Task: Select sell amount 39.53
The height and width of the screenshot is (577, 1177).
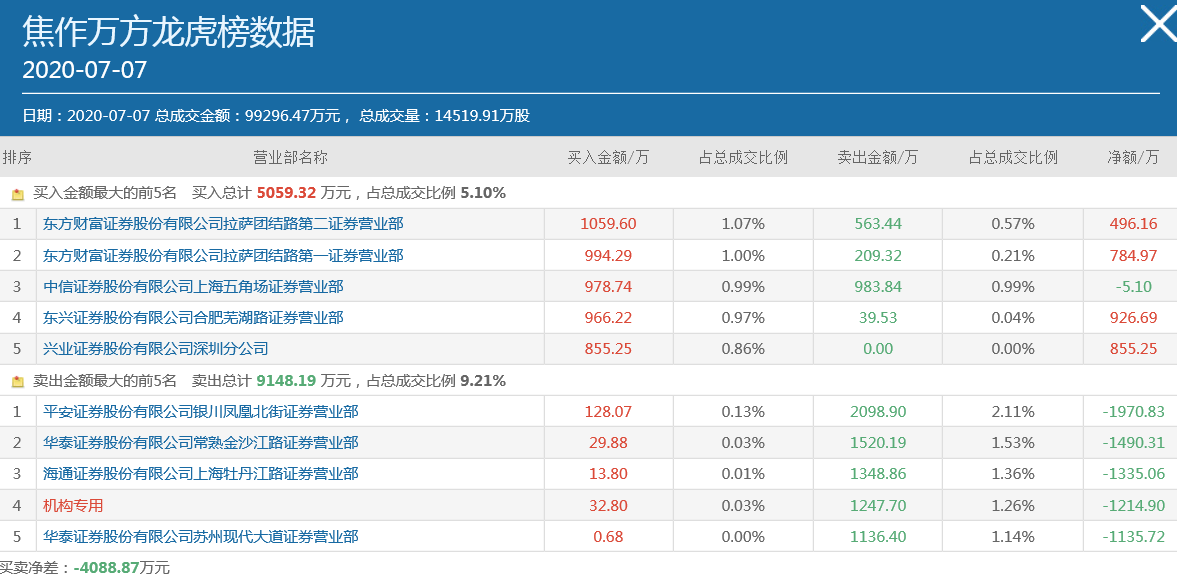Action: tap(878, 318)
